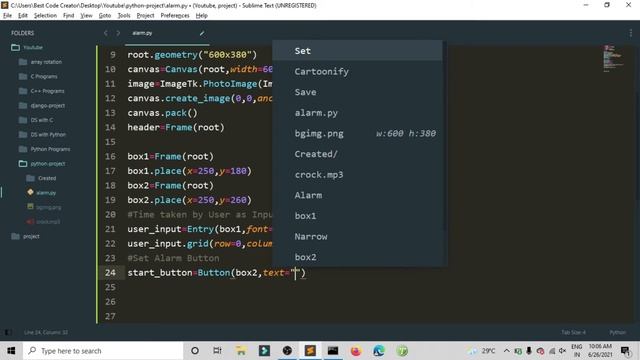Open the Edit menu
This screenshot has height=360, width=640.
(23, 16)
